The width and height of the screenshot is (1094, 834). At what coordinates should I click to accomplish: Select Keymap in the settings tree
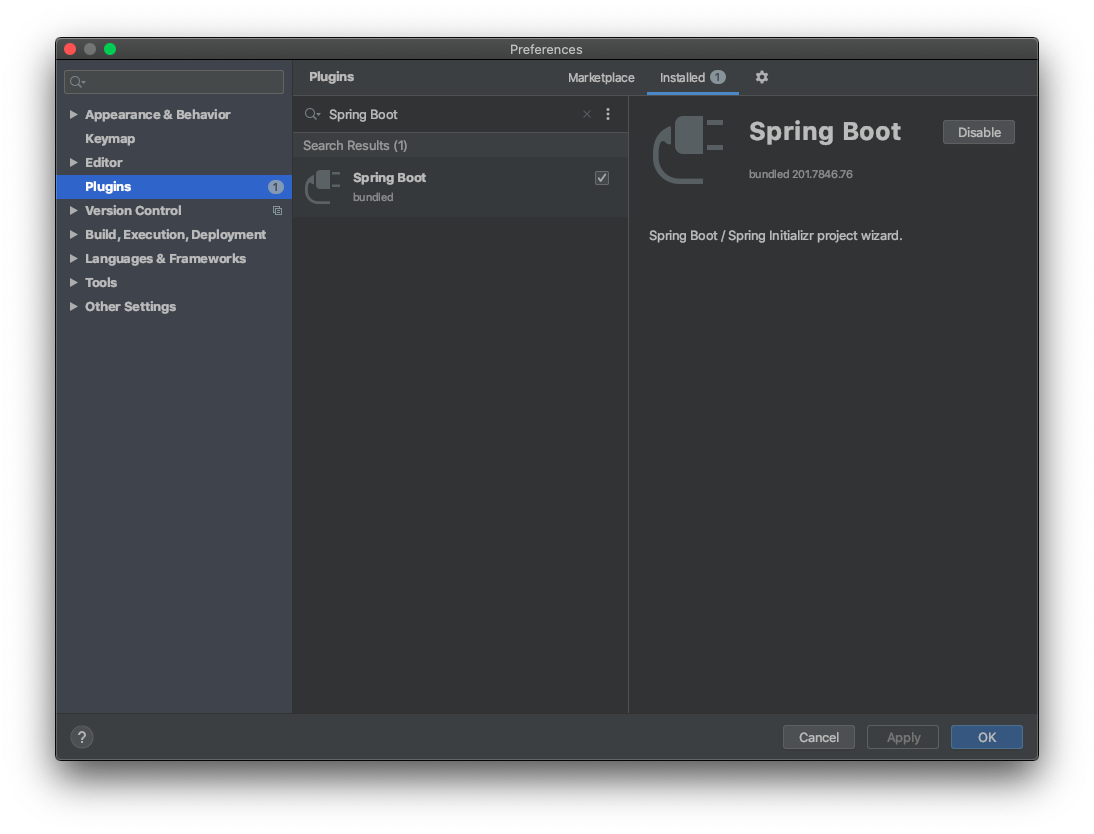110,139
